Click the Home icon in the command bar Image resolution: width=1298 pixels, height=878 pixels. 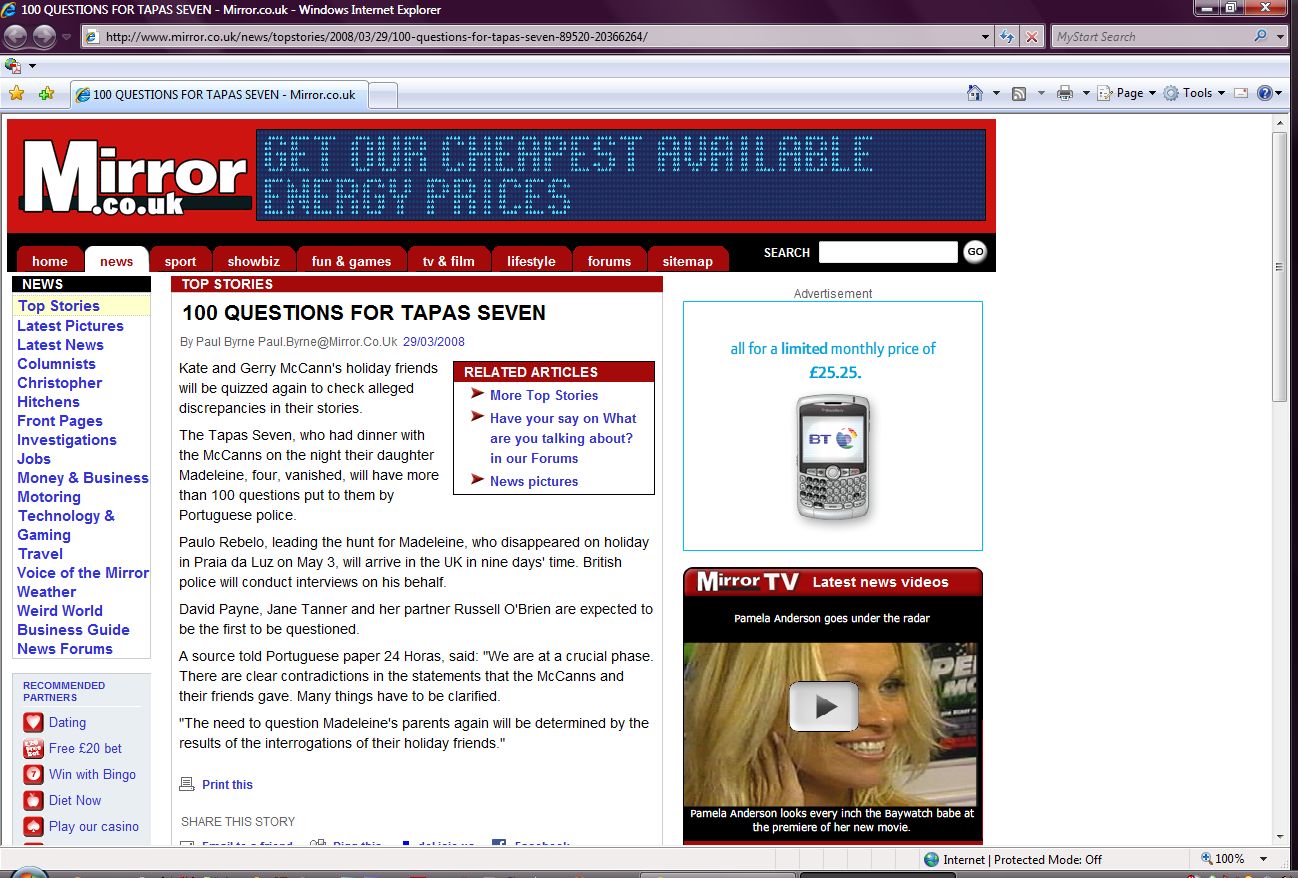point(975,93)
